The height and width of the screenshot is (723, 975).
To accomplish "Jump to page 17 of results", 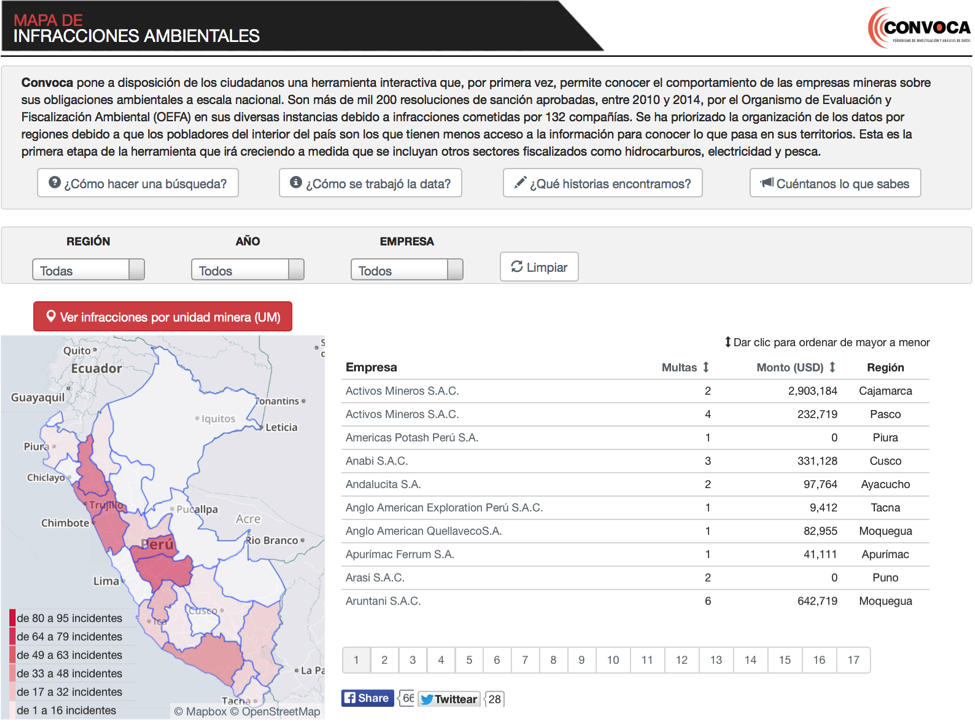I will (853, 660).
